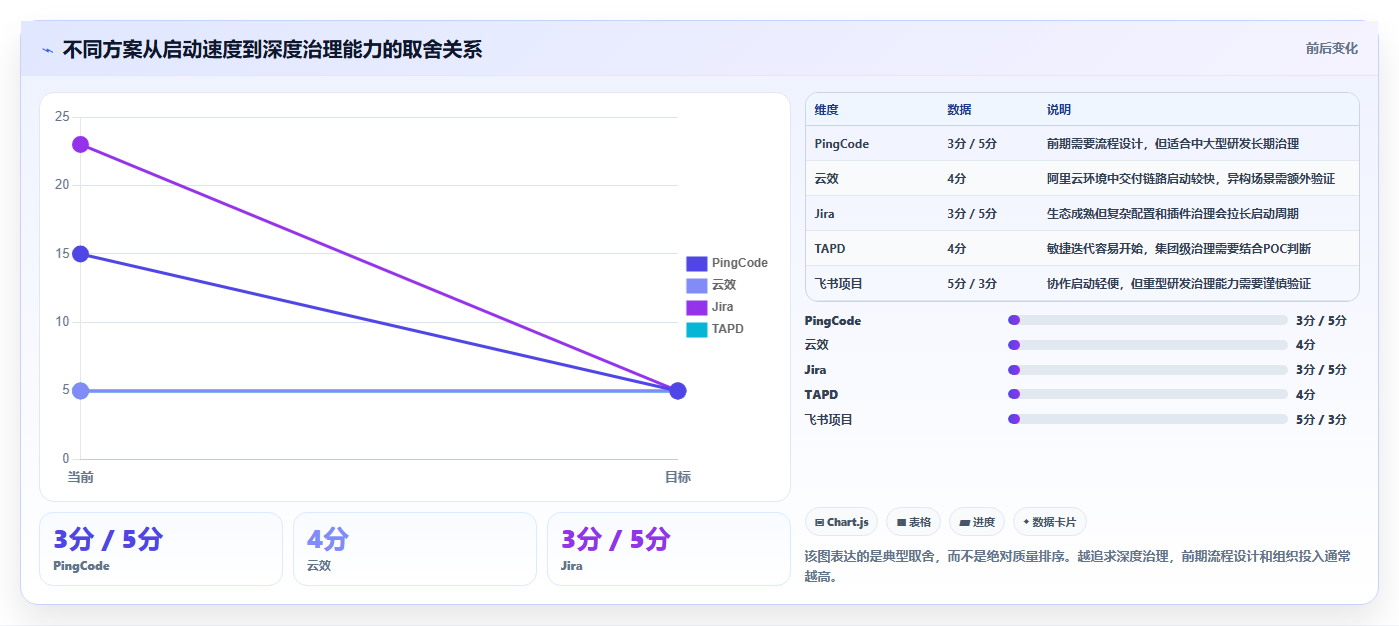Click the 云效 data point at 当前
This screenshot has height=626, width=1399.
(x=81, y=390)
